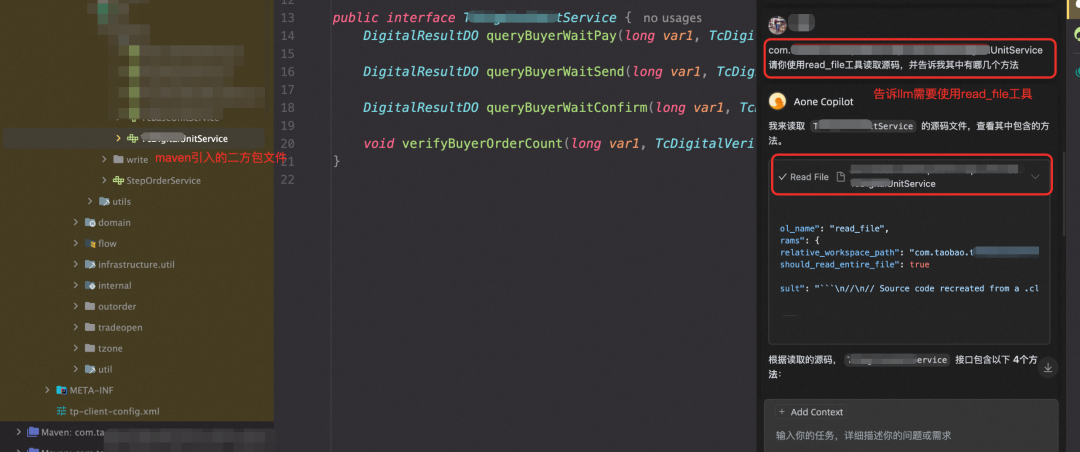Click the StepOrderService interface icon
This screenshot has width=1080, height=452.
(118, 181)
